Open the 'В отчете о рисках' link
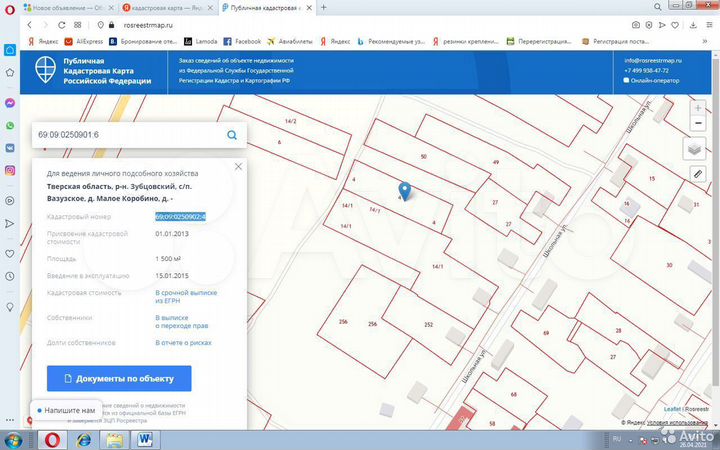This screenshot has width=720, height=450. [183, 343]
